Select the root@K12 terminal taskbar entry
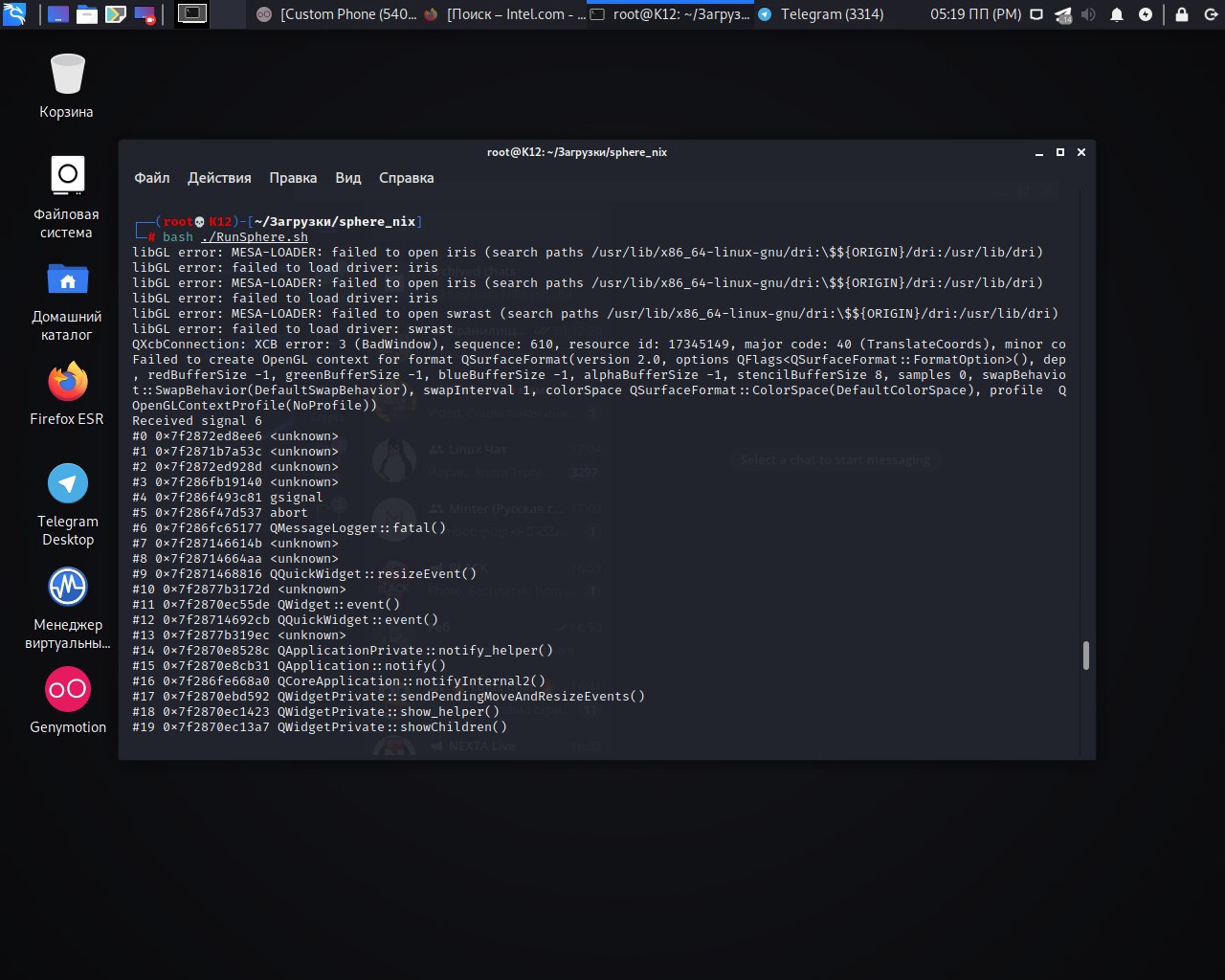1225x980 pixels. (x=670, y=14)
